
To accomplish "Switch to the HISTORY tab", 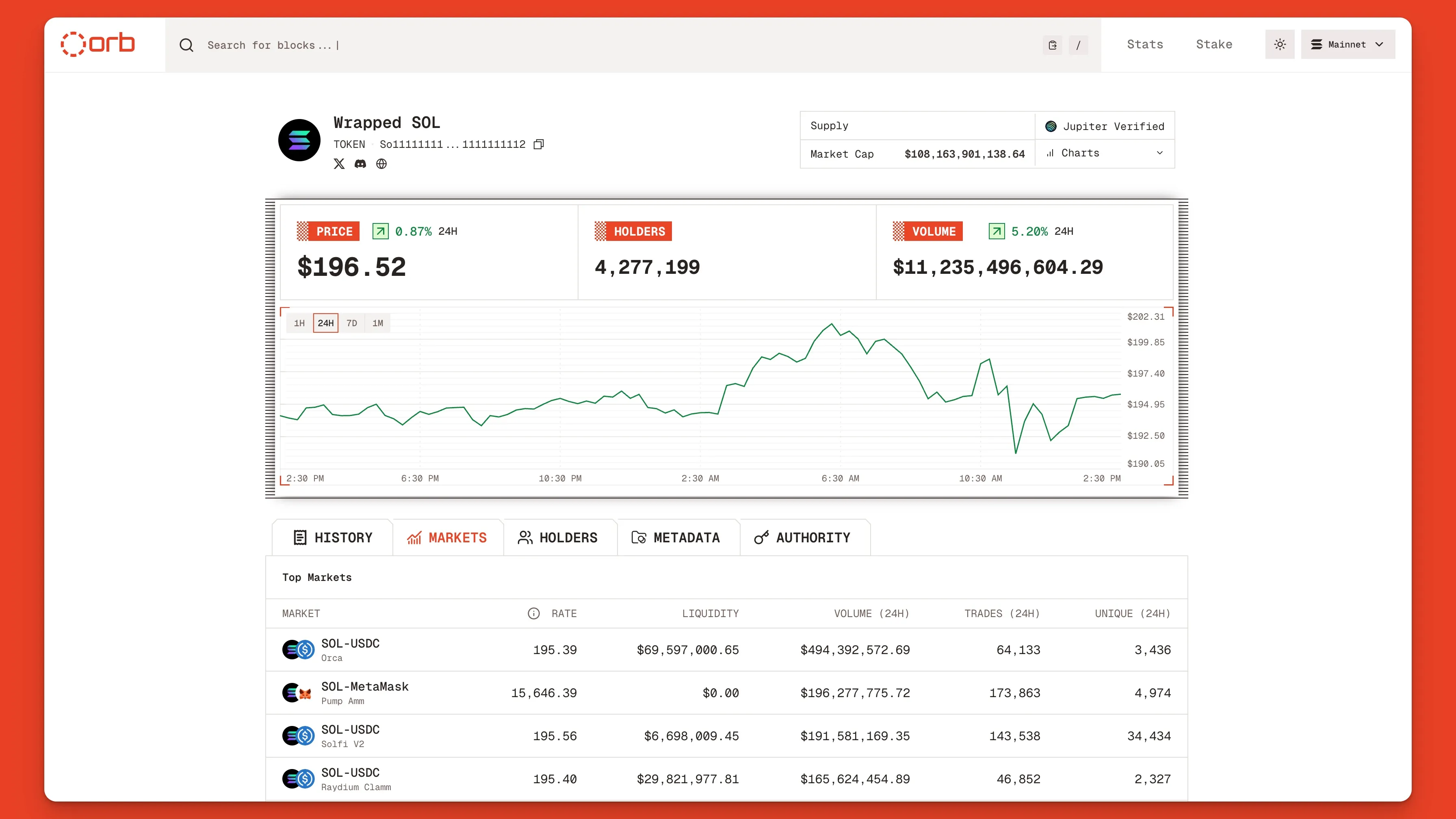I will (332, 537).
